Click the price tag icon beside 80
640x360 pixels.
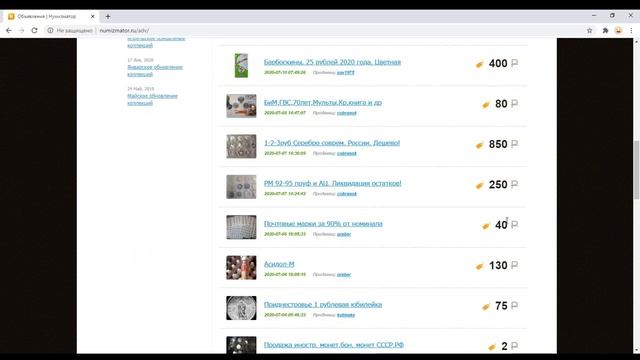pyautogui.click(x=486, y=104)
